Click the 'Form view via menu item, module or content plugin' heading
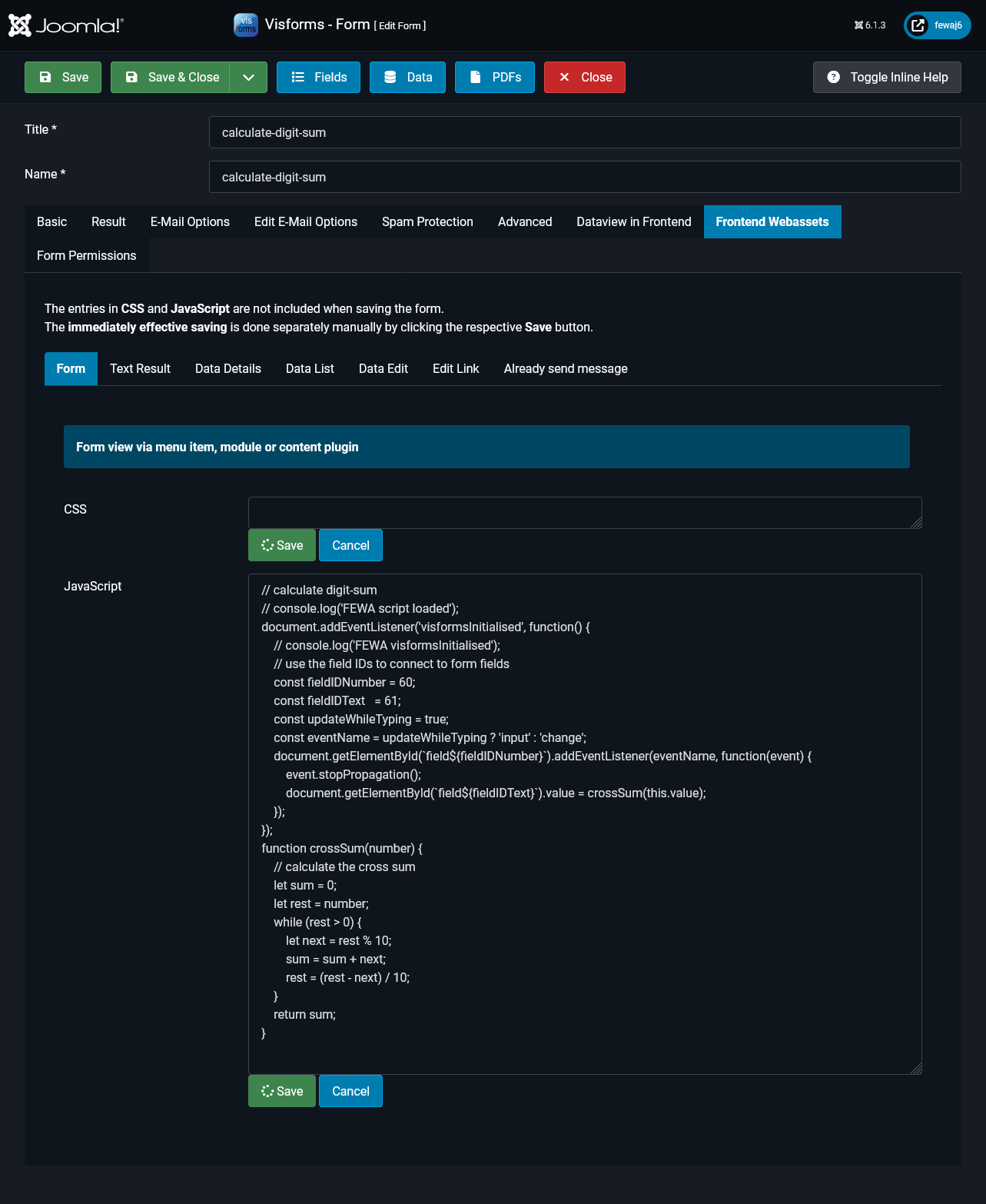The image size is (986, 1204). (x=217, y=447)
